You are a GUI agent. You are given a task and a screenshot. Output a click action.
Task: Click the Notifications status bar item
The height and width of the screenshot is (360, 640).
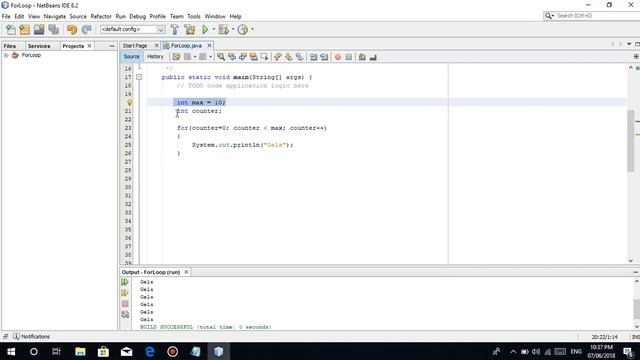click(31, 336)
